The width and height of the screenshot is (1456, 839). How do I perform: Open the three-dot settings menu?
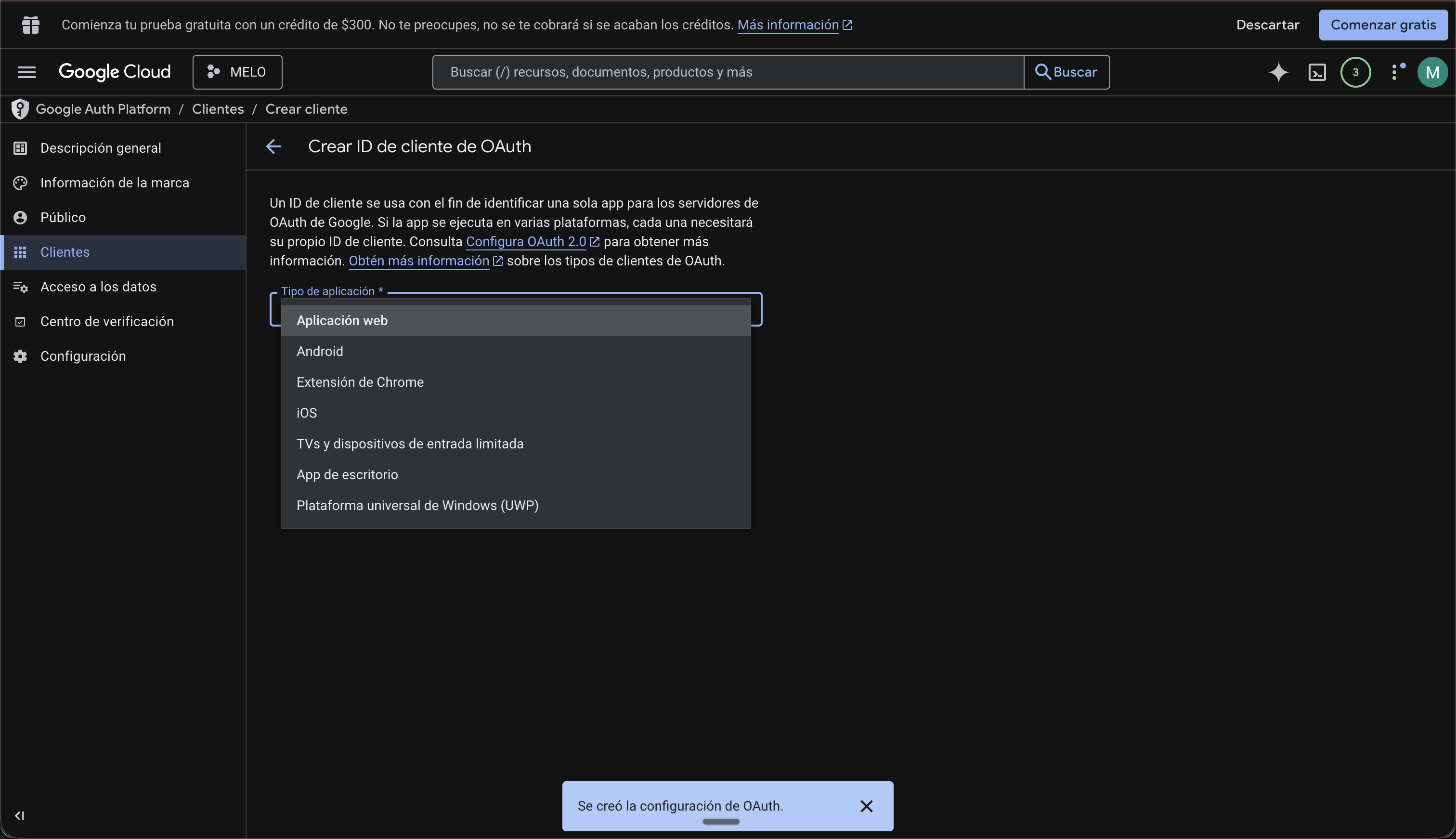[x=1394, y=72]
